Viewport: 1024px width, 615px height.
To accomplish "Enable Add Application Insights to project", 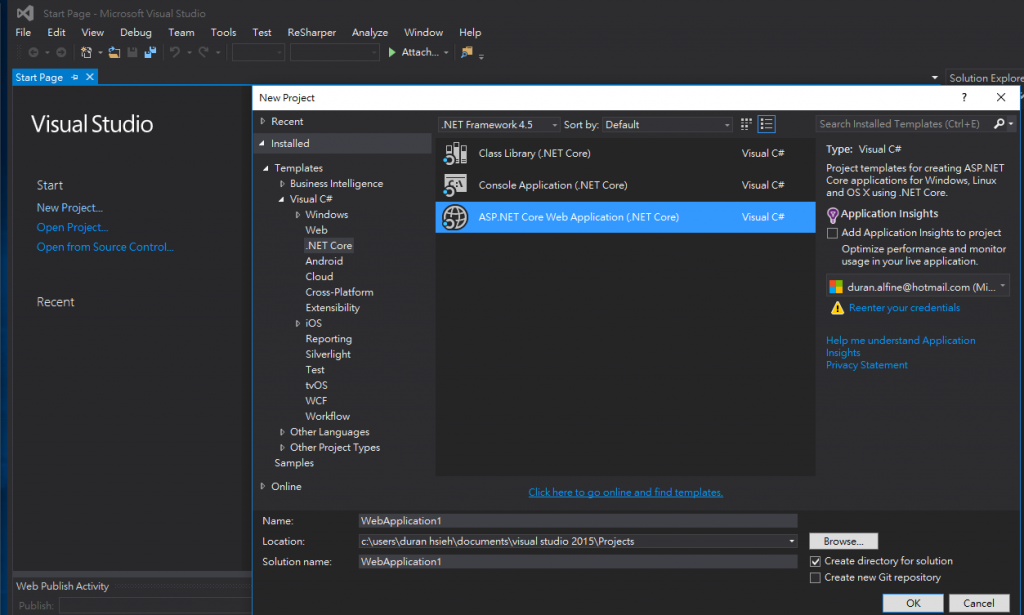I will pos(832,233).
